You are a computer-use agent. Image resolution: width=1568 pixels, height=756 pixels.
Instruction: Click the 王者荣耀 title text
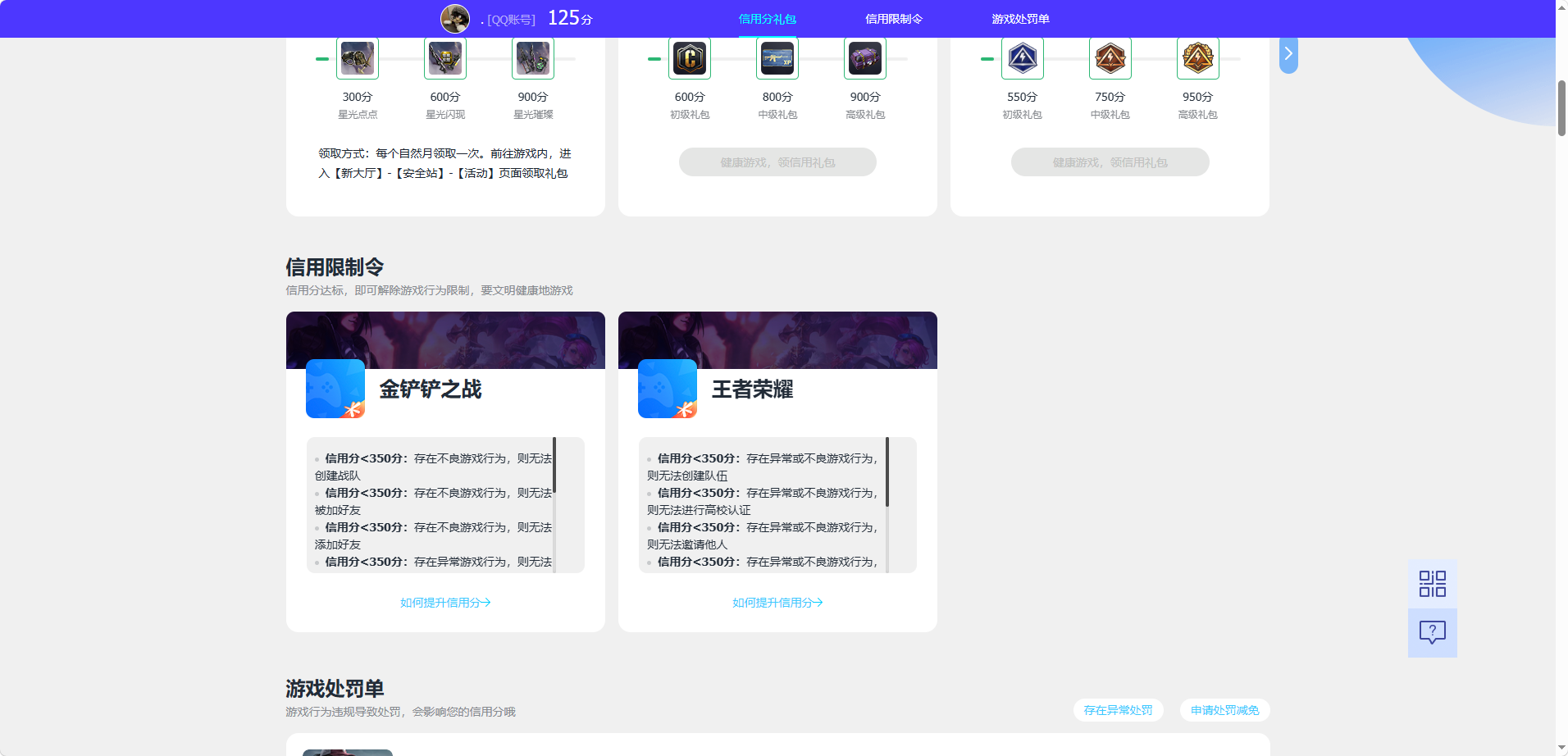(752, 389)
